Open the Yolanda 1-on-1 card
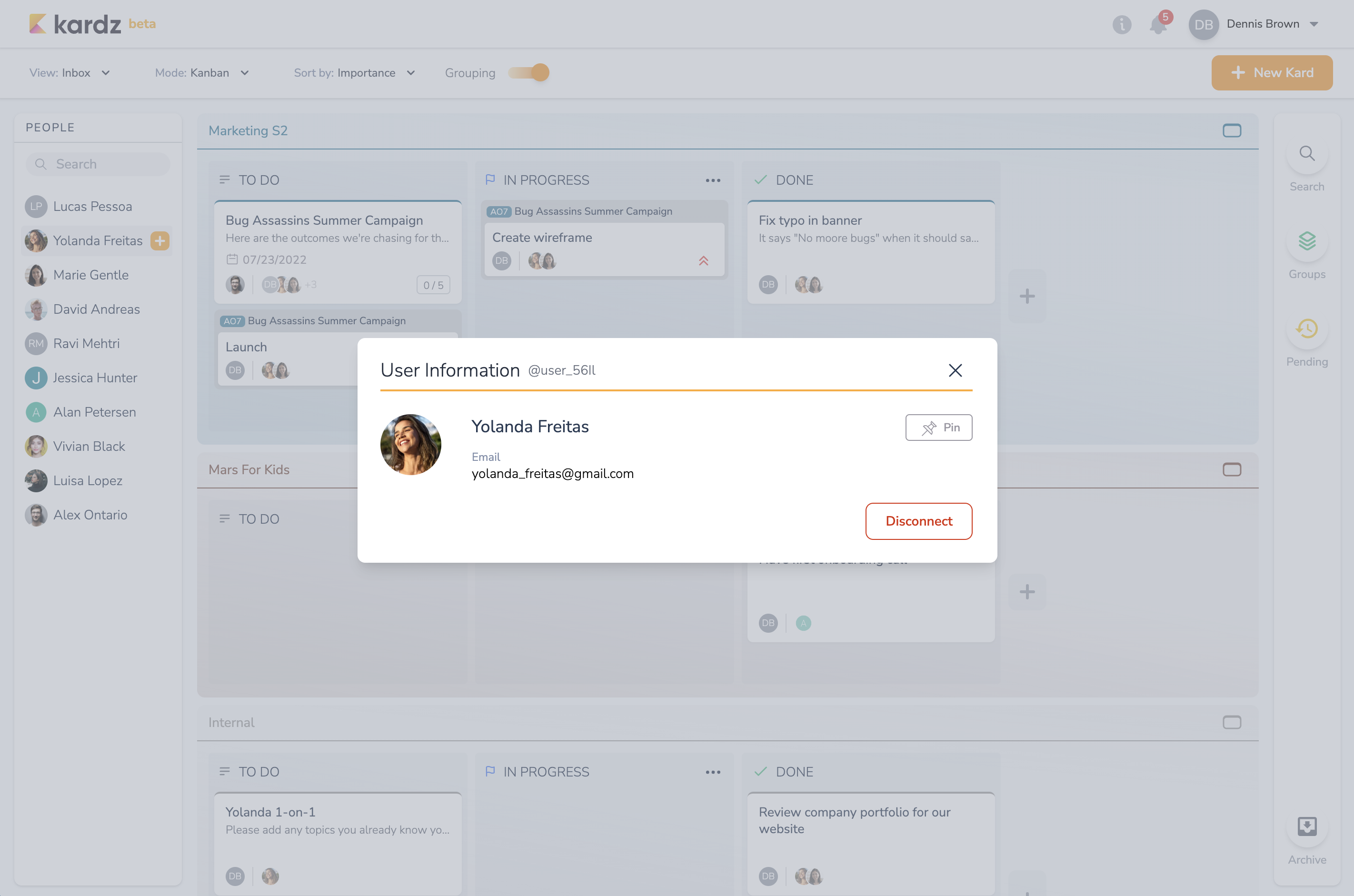The image size is (1354, 896). (x=338, y=844)
